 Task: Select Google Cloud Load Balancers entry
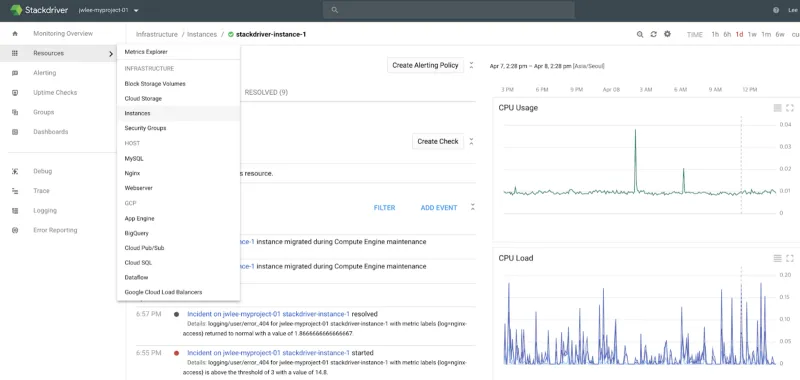coord(163,292)
